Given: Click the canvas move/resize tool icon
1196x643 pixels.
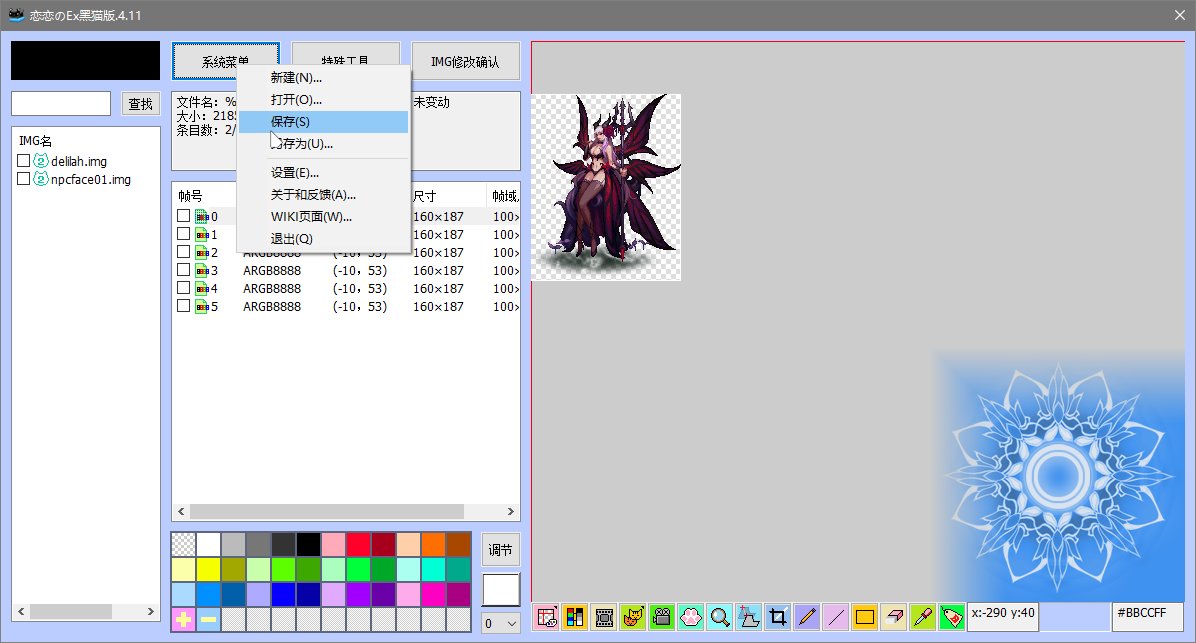Looking at the screenshot, I should point(749,617).
